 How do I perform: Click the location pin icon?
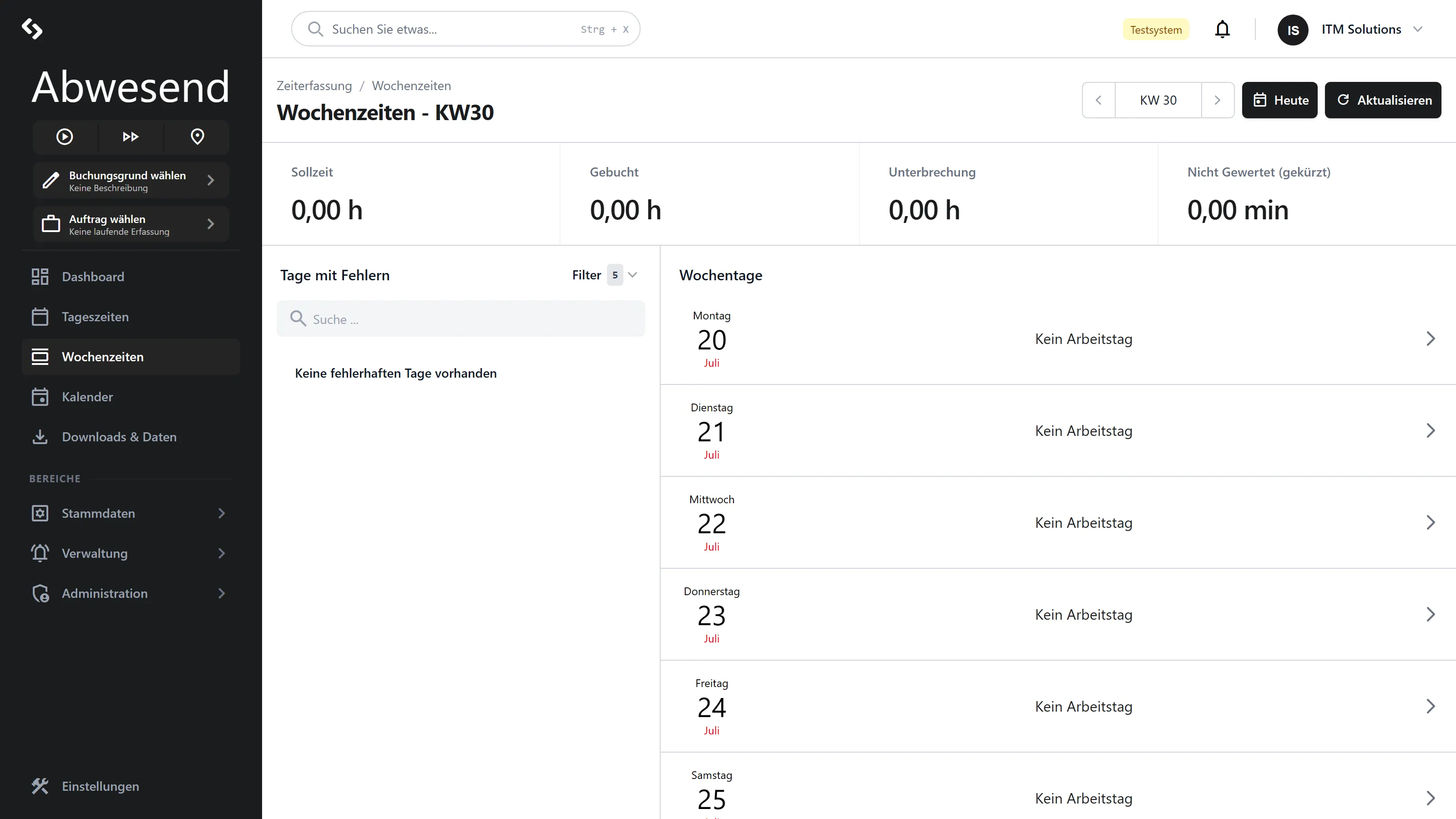(197, 137)
